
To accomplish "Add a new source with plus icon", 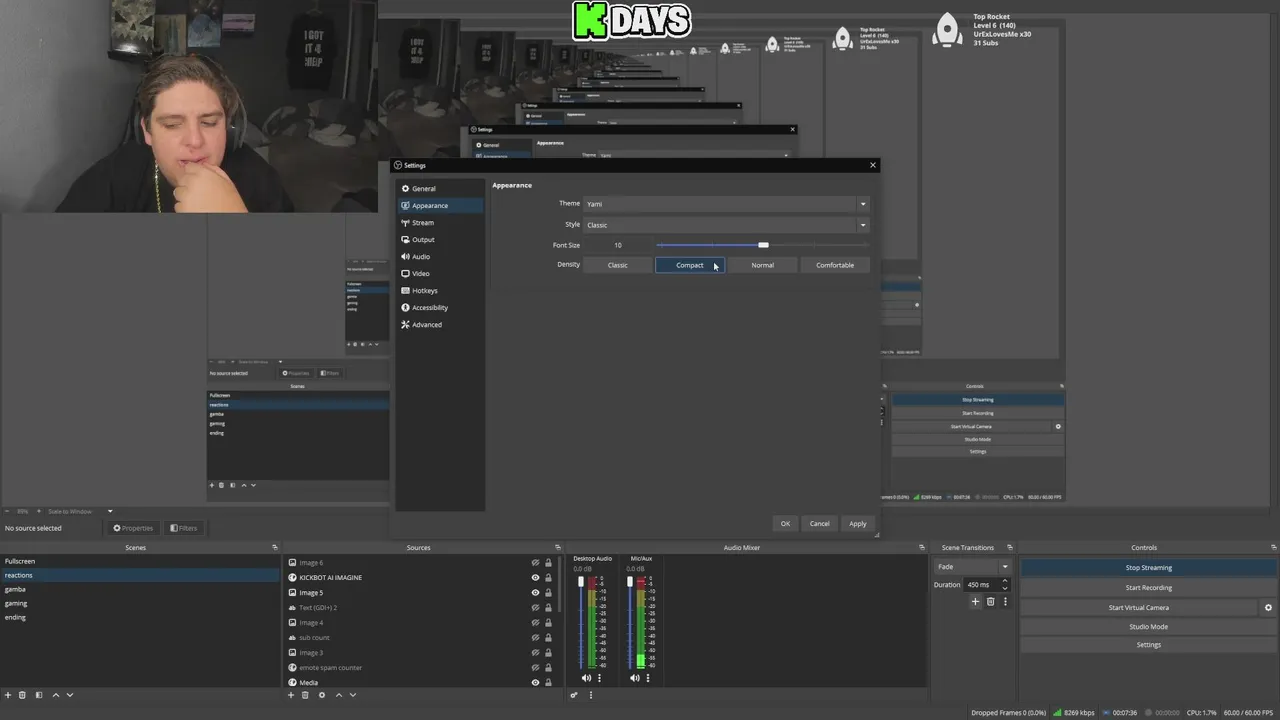I will (291, 695).
